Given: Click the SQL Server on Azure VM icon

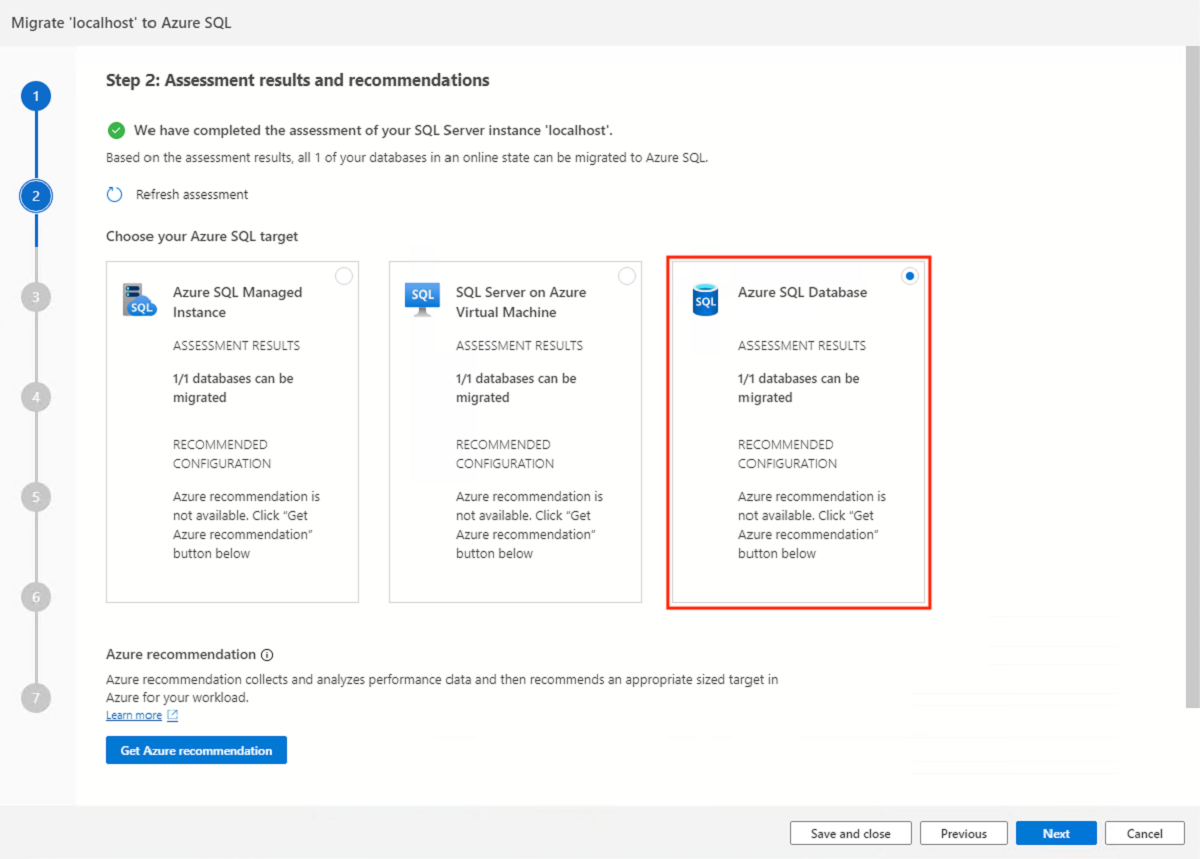Looking at the screenshot, I should coord(422,299).
